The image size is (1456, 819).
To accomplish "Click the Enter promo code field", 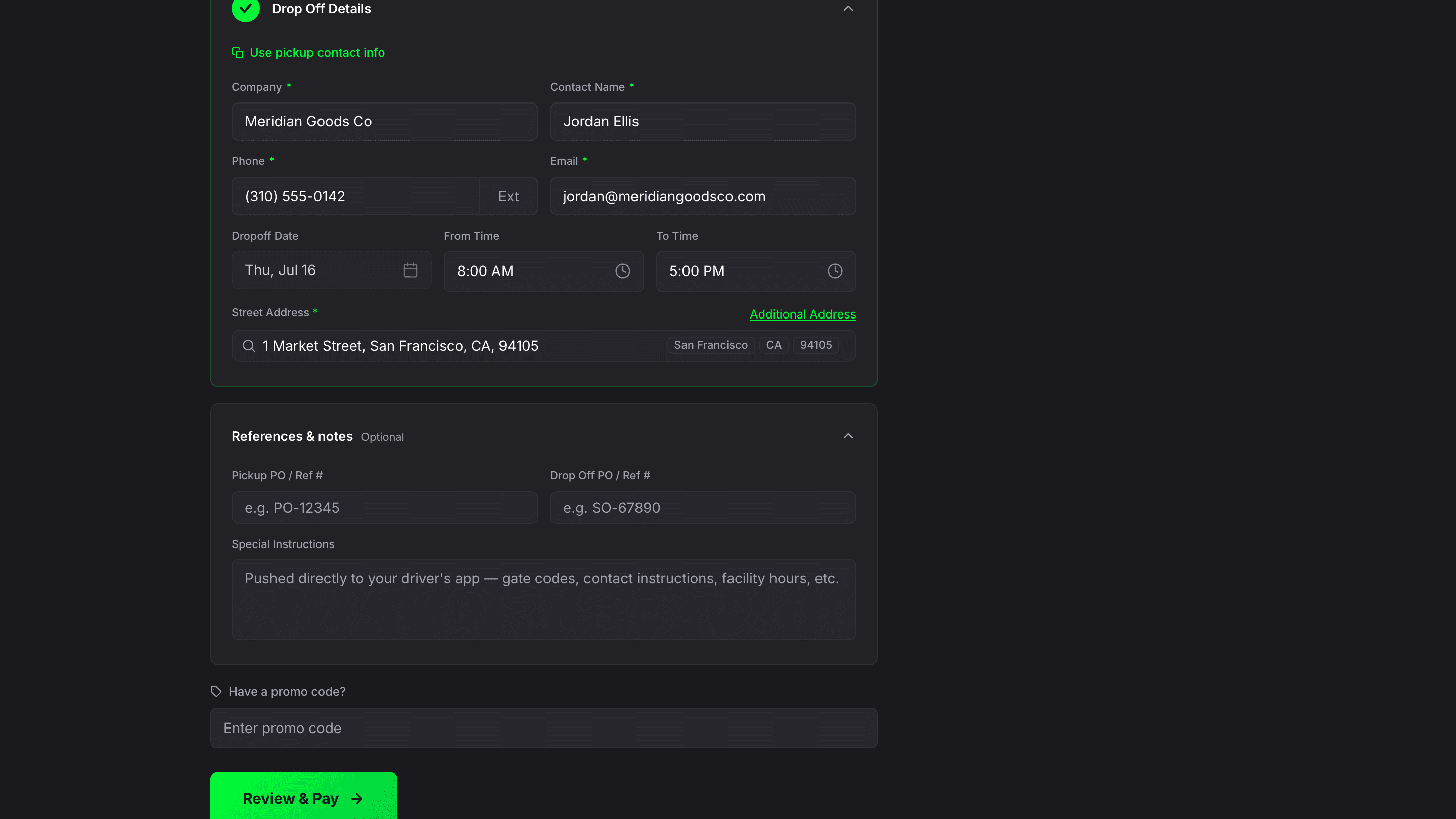I will 543,728.
